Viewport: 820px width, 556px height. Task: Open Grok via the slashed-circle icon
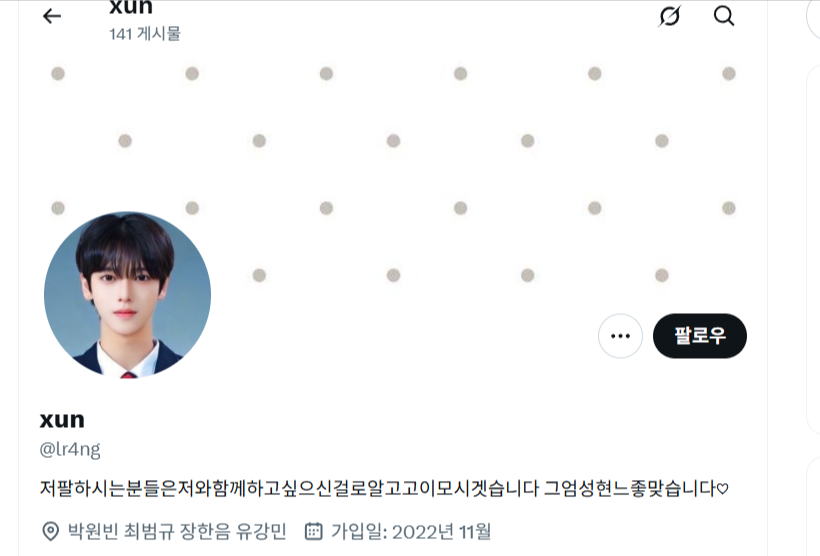click(x=669, y=16)
